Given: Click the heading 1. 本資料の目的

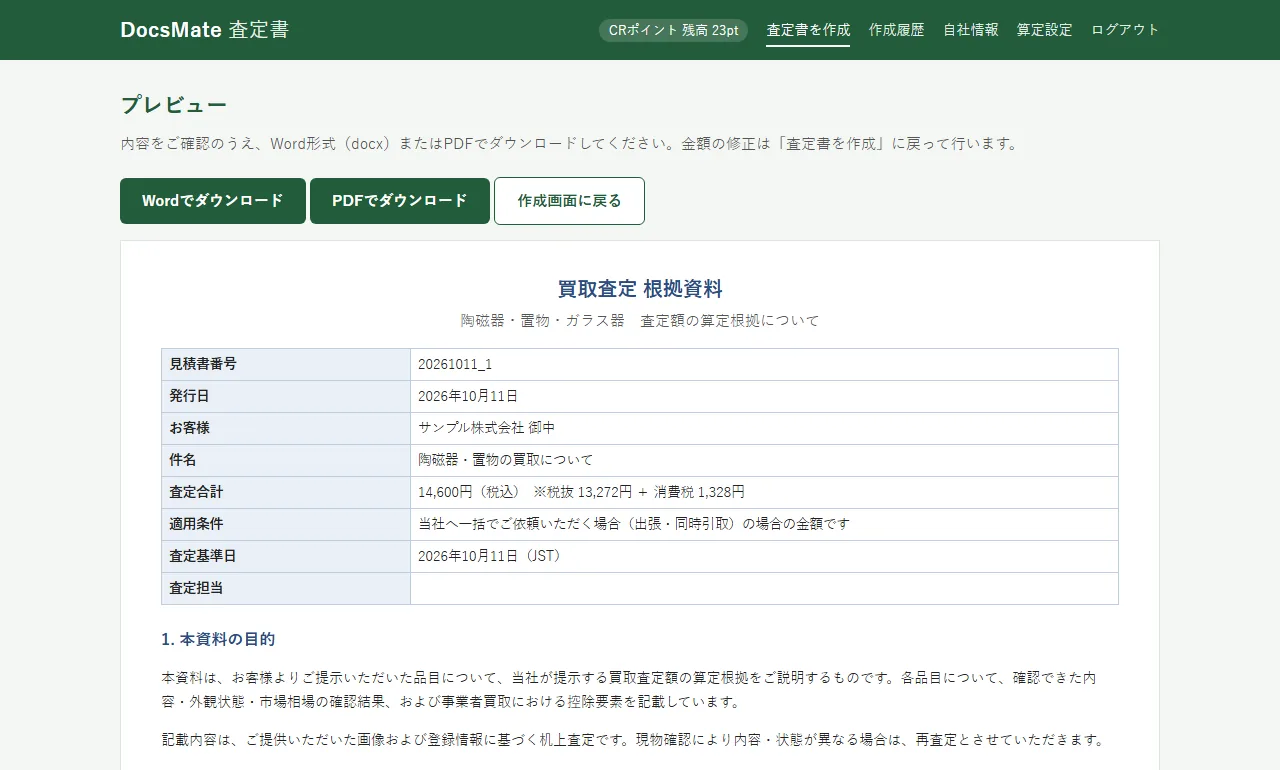Looking at the screenshot, I should [218, 639].
